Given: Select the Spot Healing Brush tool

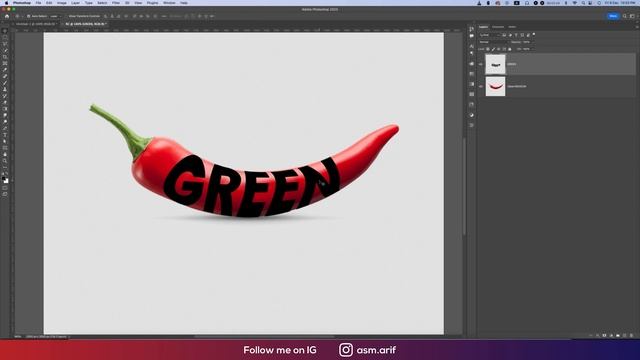Looking at the screenshot, I should point(5,76).
